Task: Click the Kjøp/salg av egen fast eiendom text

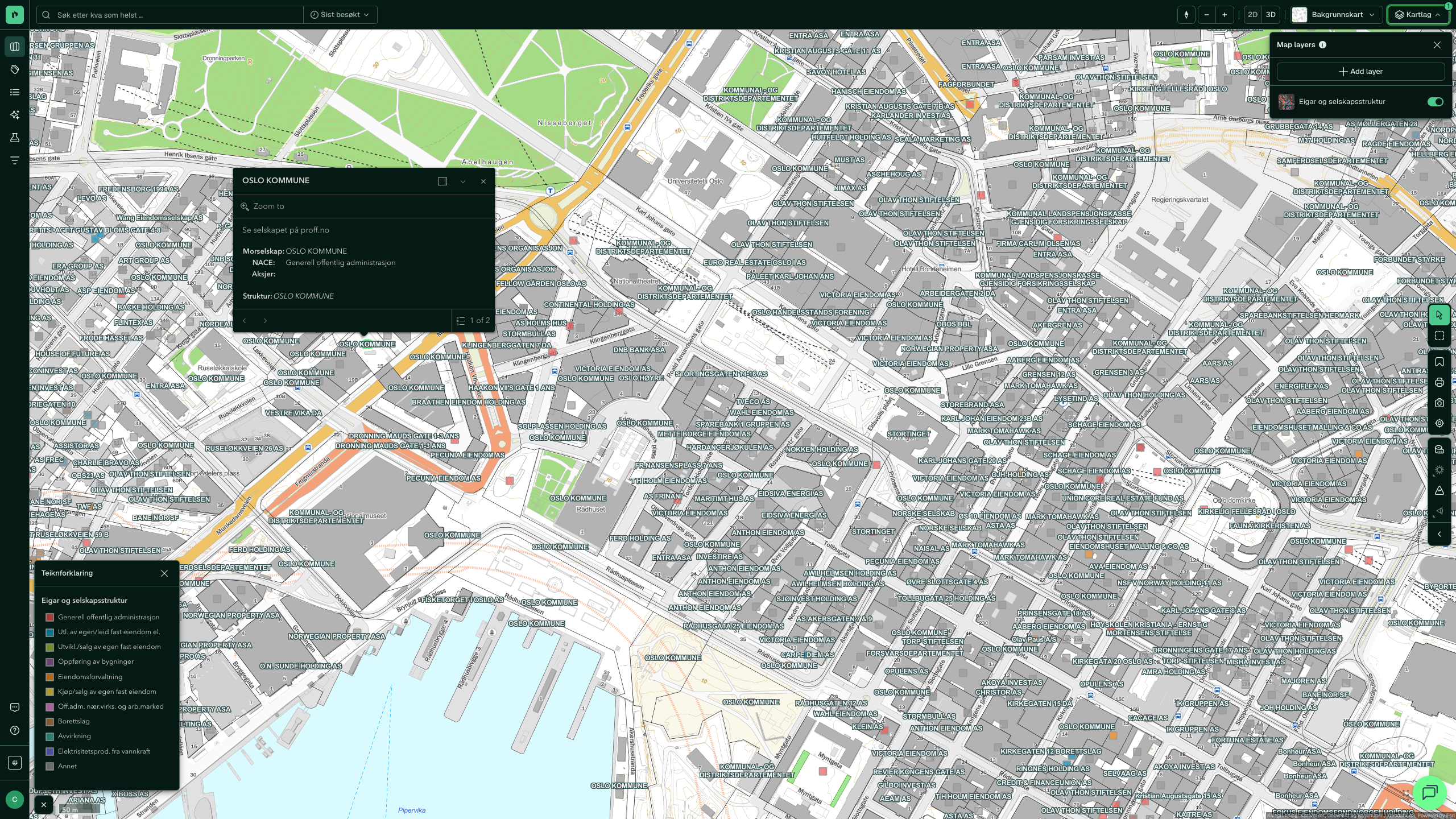Action: tap(107, 692)
